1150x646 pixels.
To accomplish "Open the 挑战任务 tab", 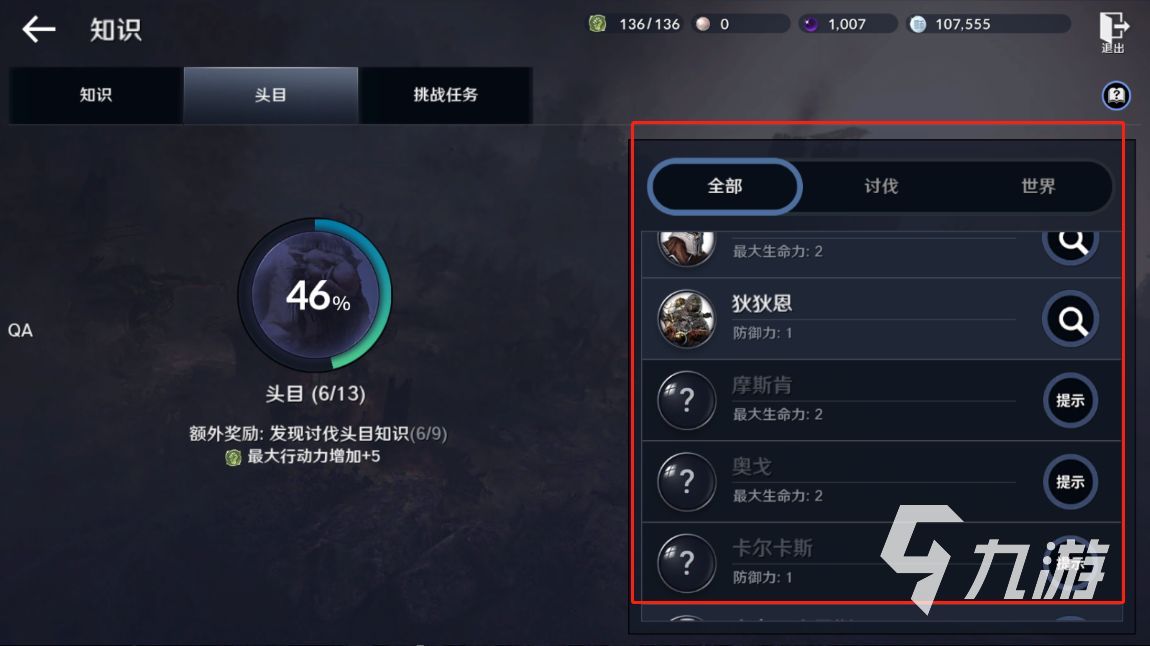I will [x=445, y=95].
